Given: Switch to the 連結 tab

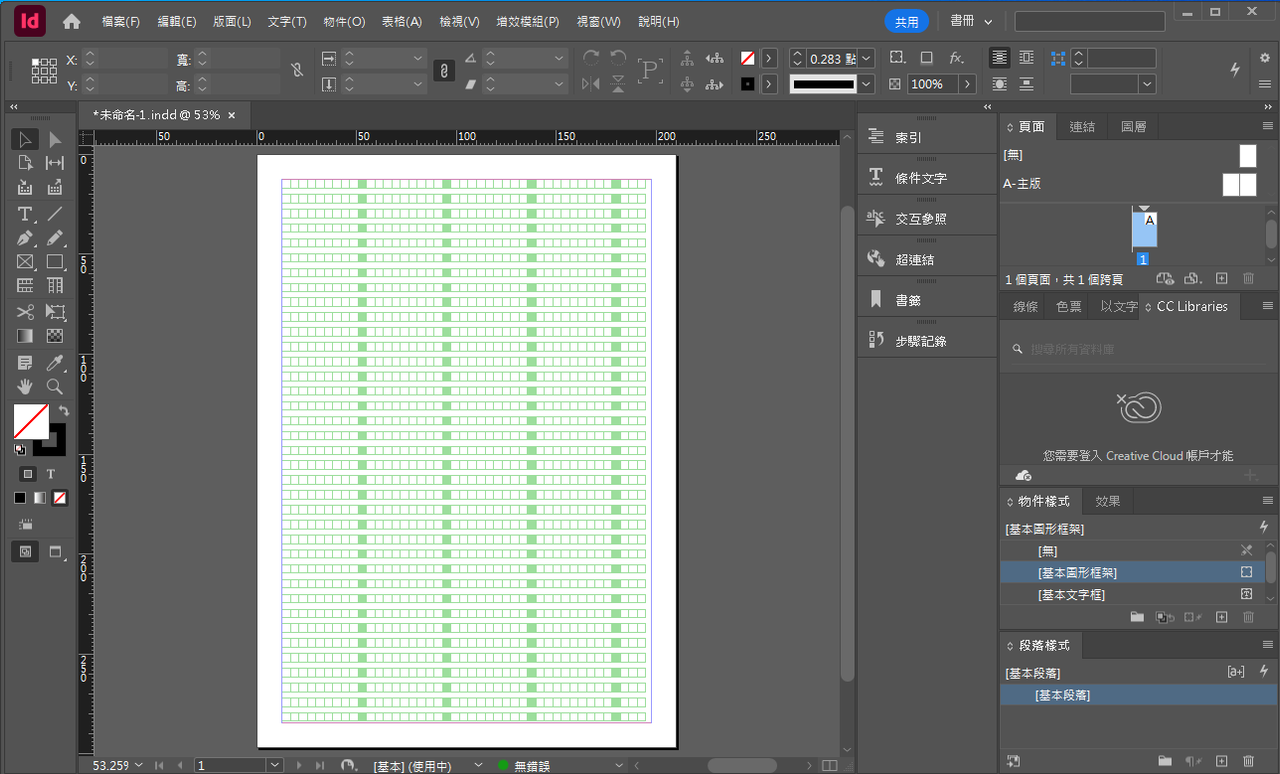Looking at the screenshot, I should [x=1082, y=126].
